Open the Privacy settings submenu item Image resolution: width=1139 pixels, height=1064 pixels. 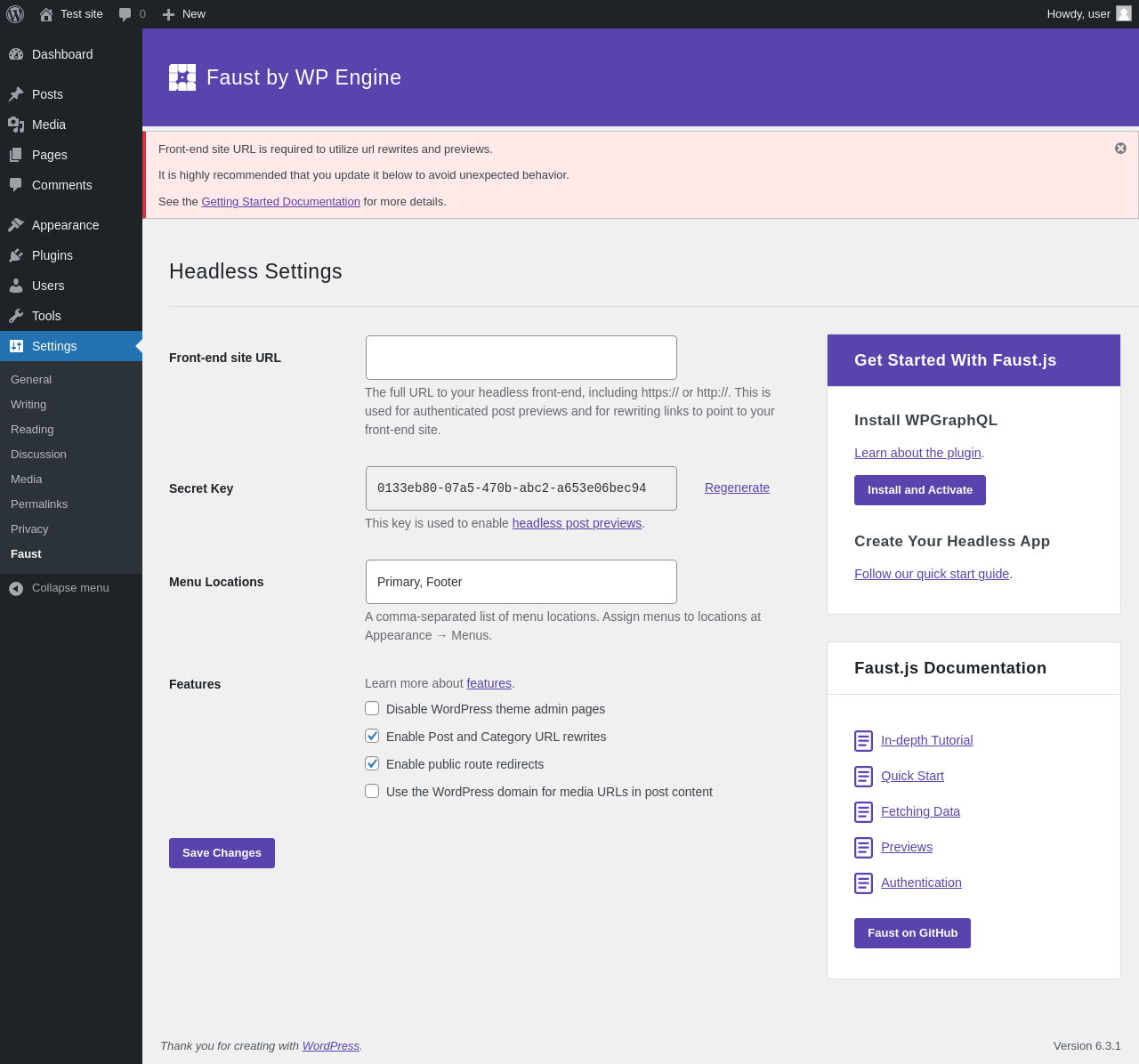(x=29, y=528)
